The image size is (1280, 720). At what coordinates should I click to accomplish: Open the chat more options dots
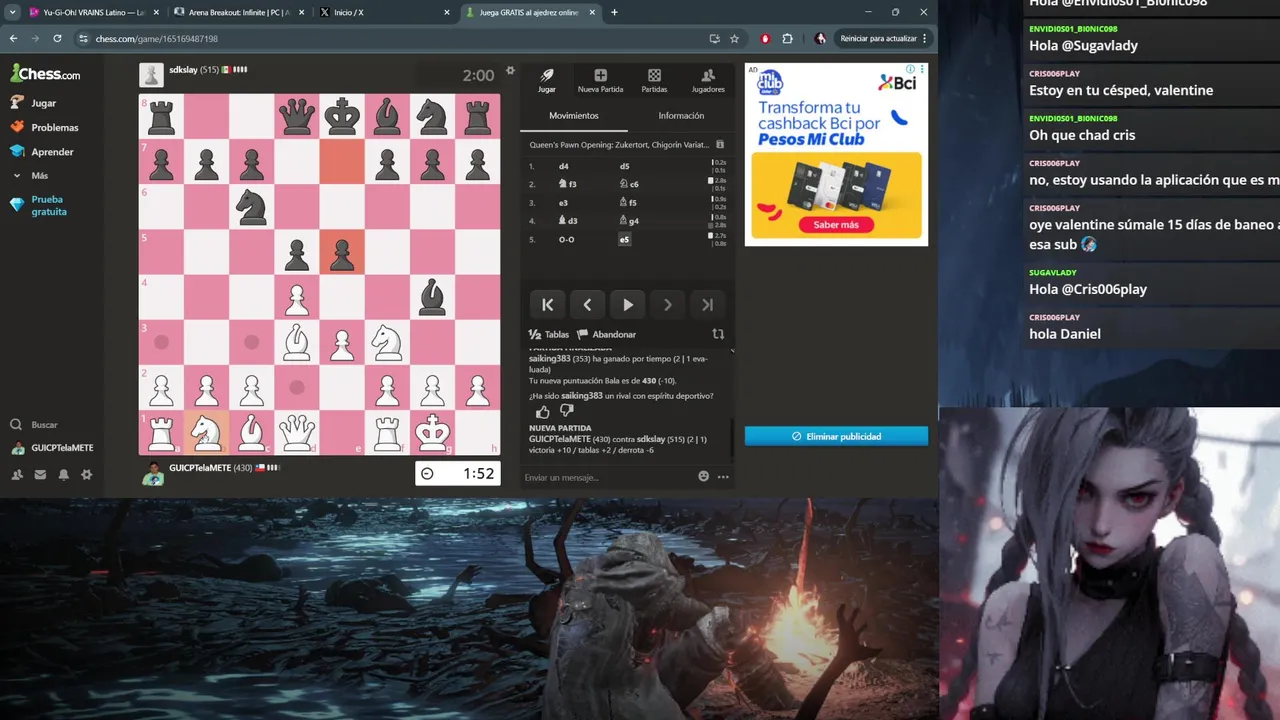[723, 477]
